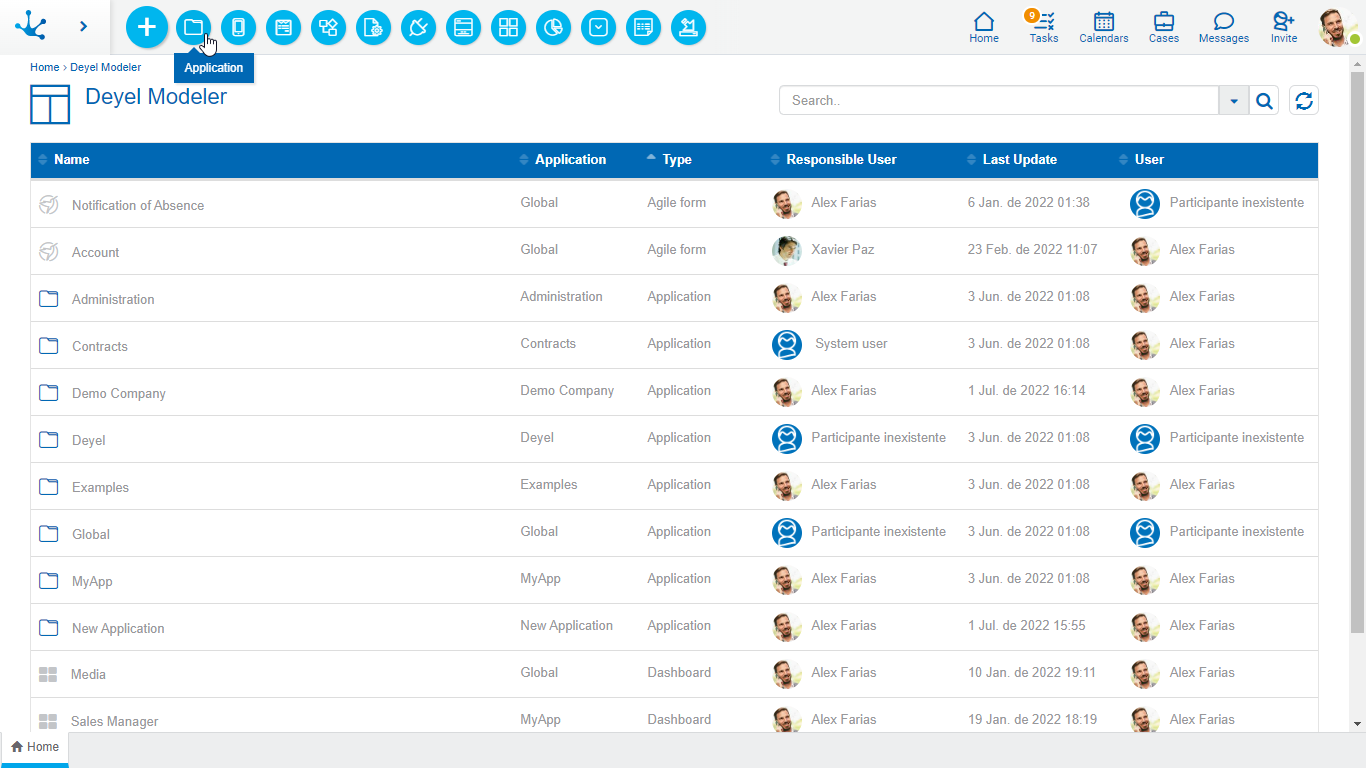Open the Deyel application row
The width and height of the screenshot is (1366, 768).
click(674, 439)
